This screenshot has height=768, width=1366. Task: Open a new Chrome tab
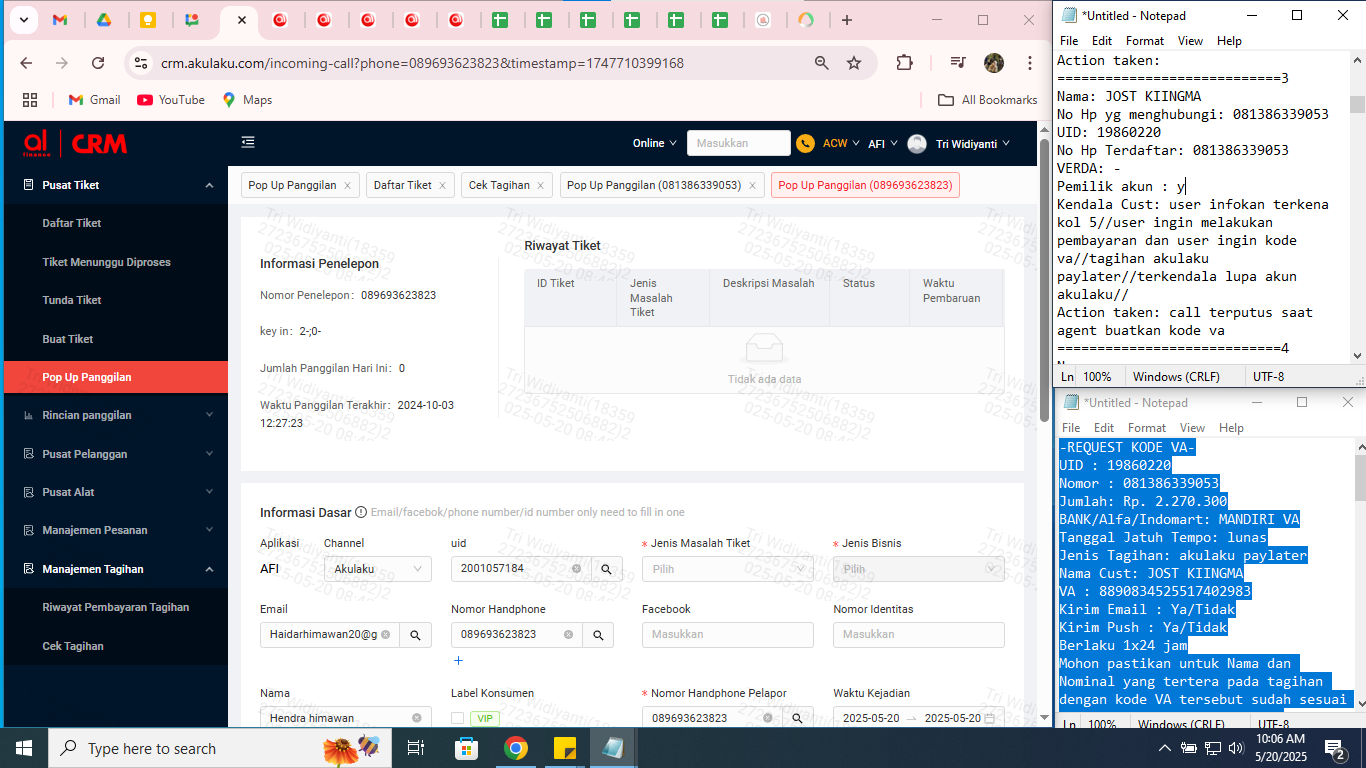pyautogui.click(x=847, y=20)
